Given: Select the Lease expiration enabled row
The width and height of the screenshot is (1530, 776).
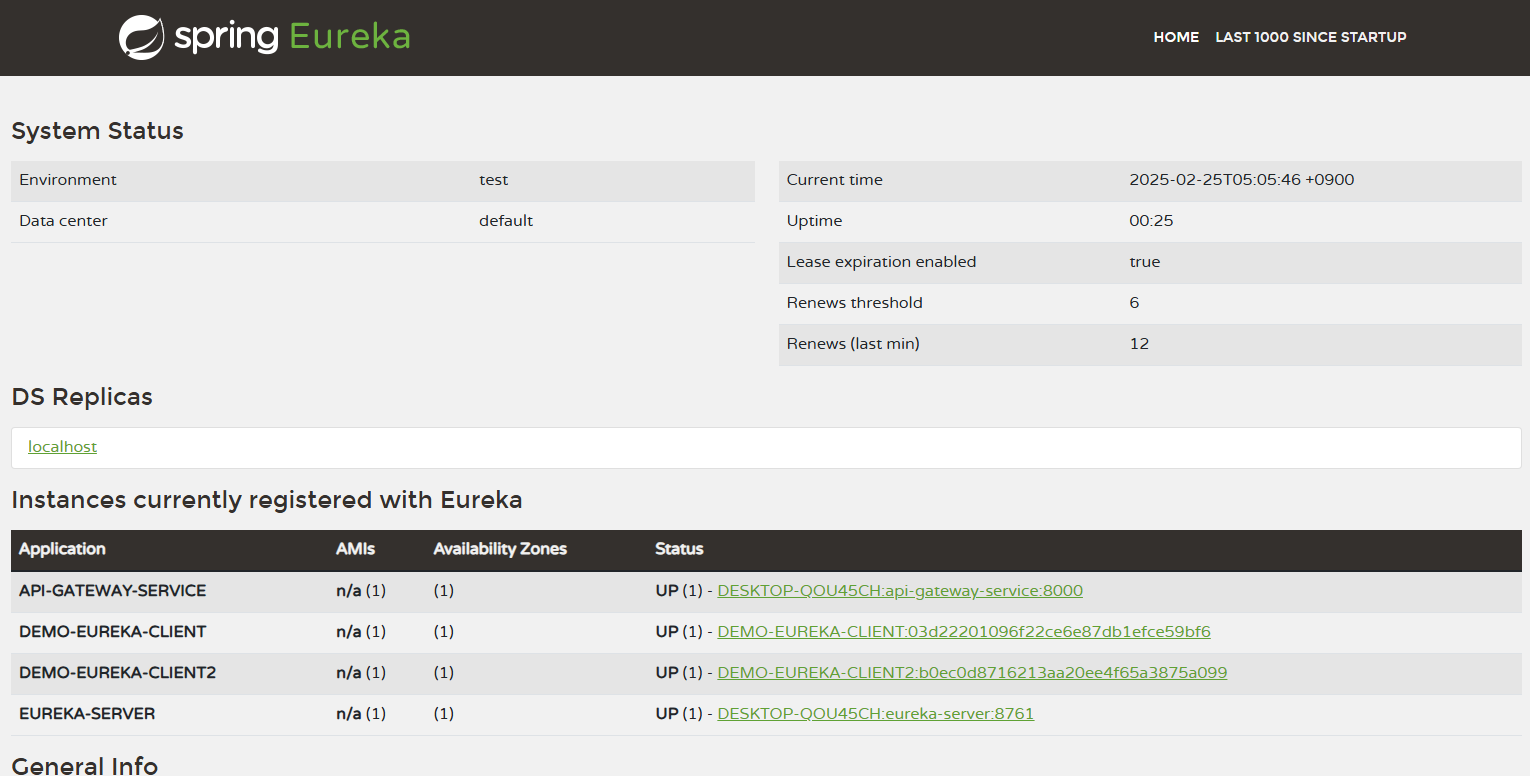Looking at the screenshot, I should [x=881, y=261].
